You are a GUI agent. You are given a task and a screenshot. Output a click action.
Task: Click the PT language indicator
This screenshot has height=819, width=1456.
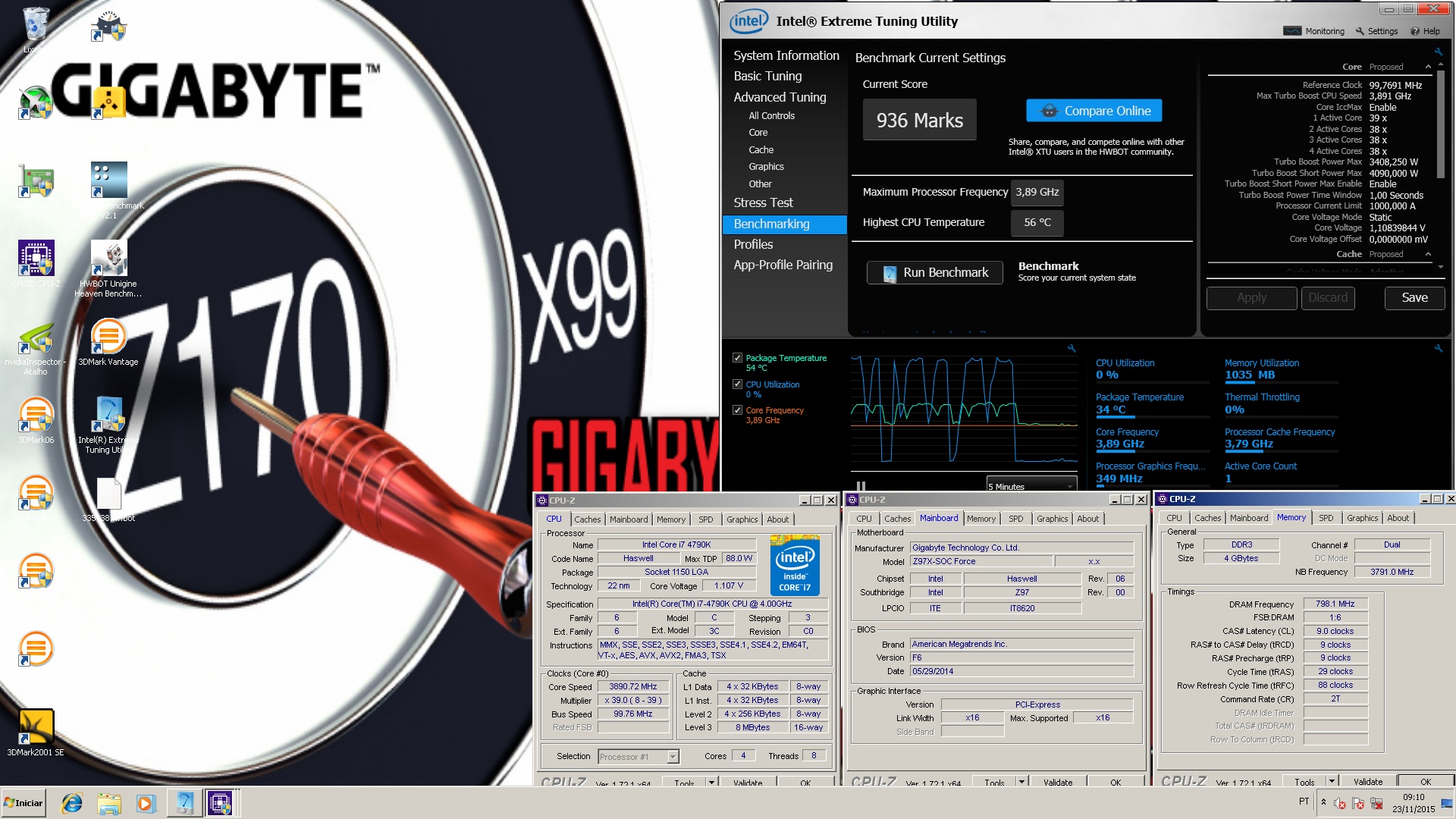tap(1304, 802)
